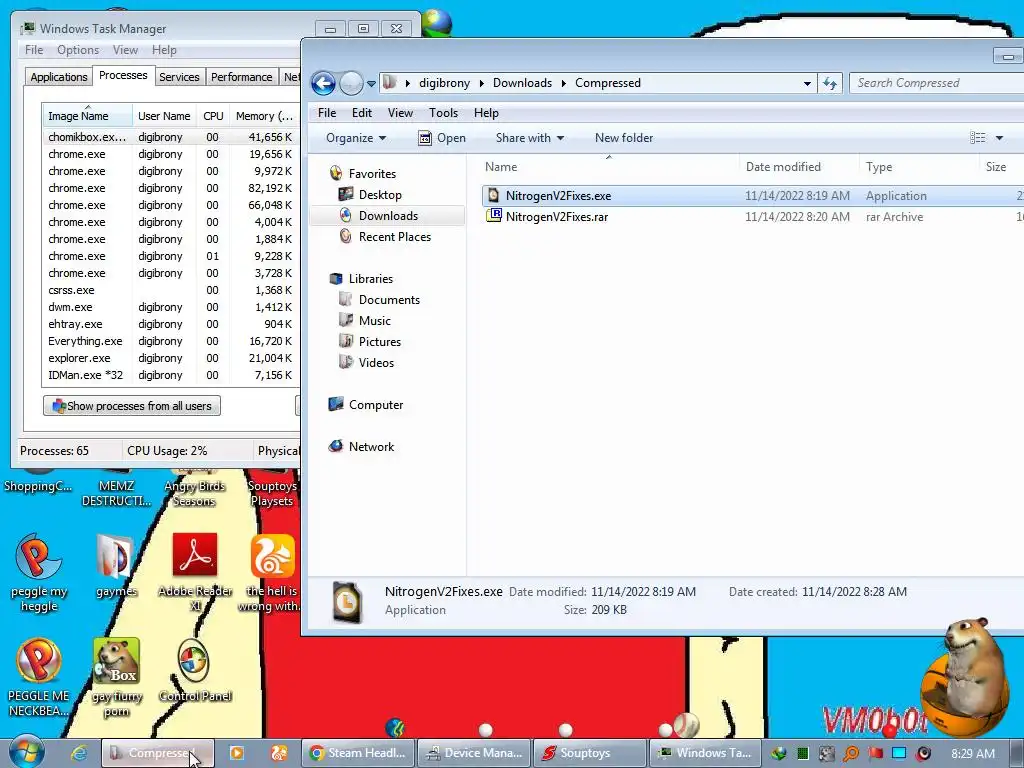The height and width of the screenshot is (768, 1024).
Task: Open Control Panel desktop icon
Action: coord(195,671)
